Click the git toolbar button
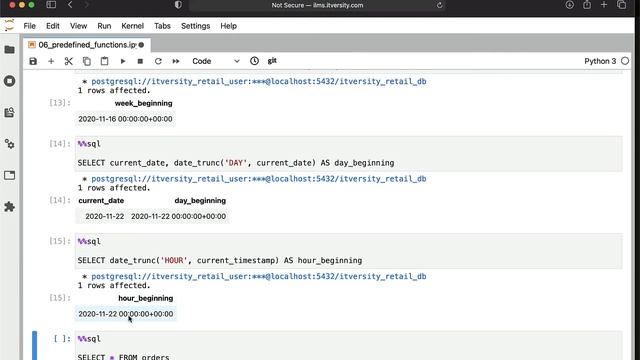Image resolution: width=640 pixels, height=360 pixels. [272, 61]
